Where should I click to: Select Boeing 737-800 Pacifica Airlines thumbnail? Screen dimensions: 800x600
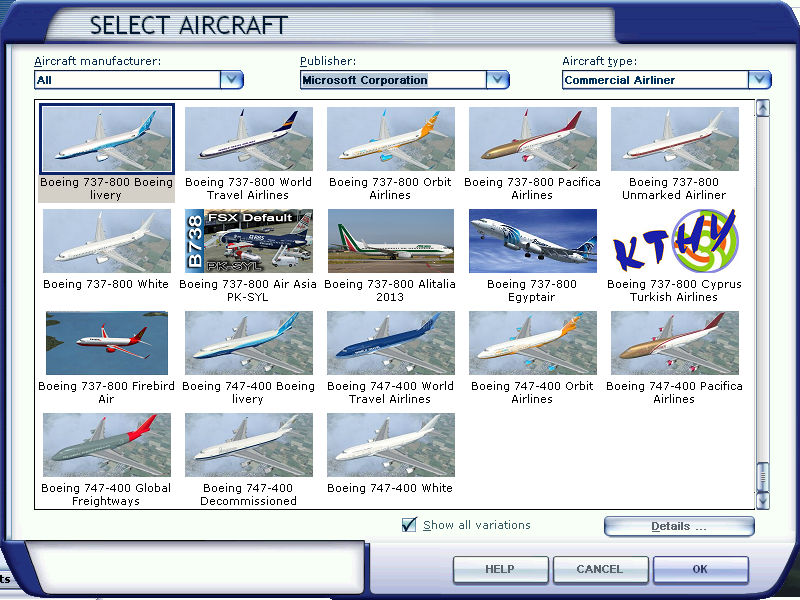coord(532,139)
